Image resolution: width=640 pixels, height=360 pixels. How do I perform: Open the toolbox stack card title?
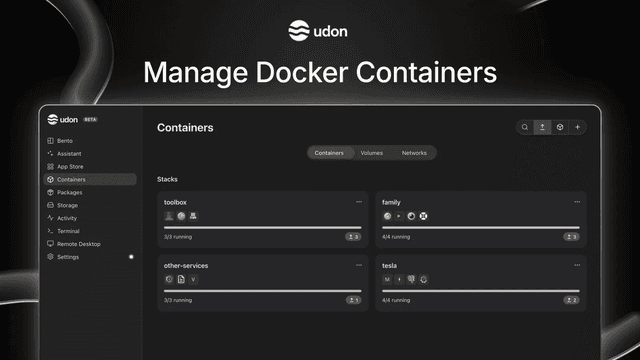point(175,202)
